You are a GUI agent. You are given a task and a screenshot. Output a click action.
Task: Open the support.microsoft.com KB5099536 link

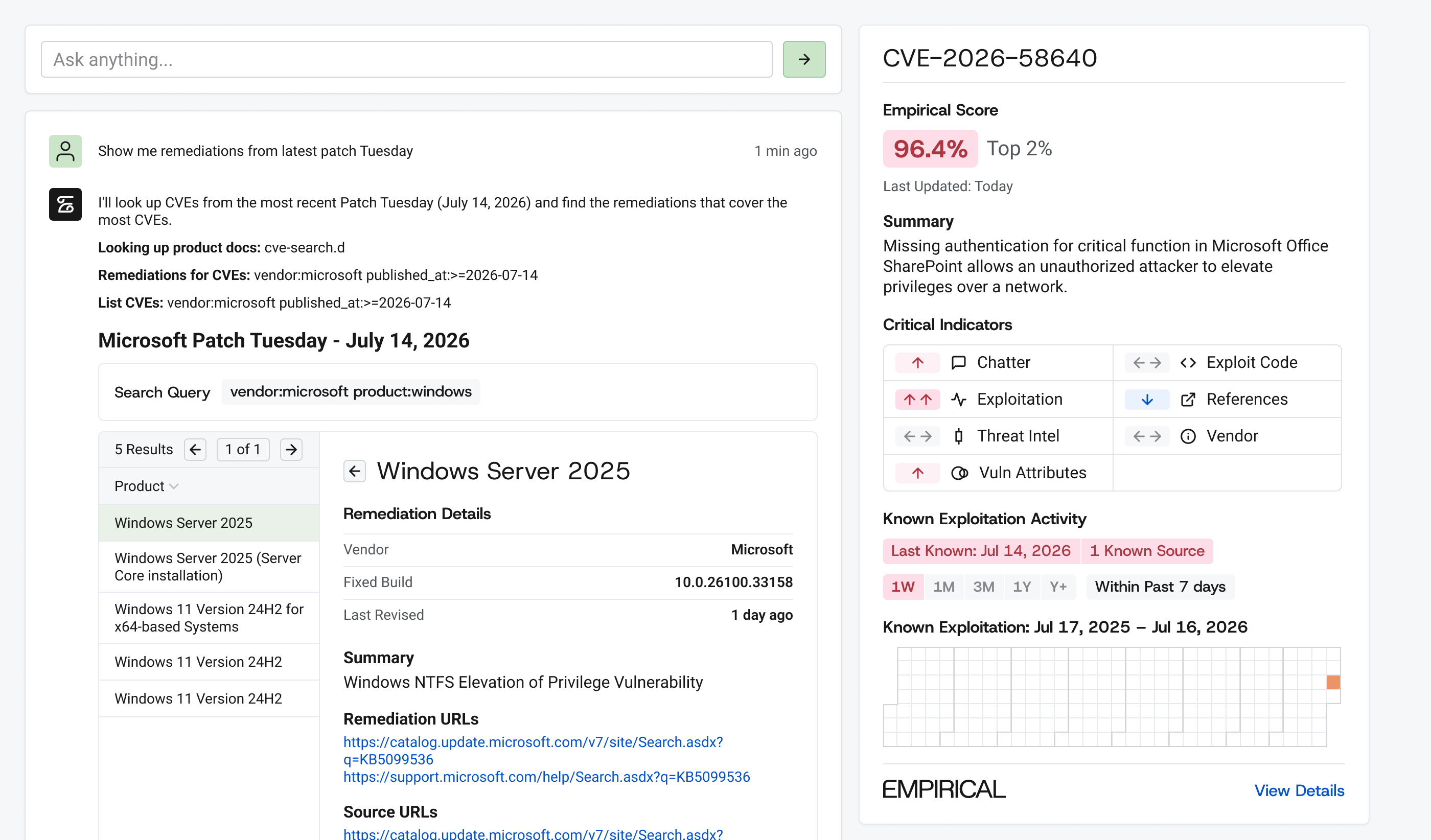tap(547, 777)
